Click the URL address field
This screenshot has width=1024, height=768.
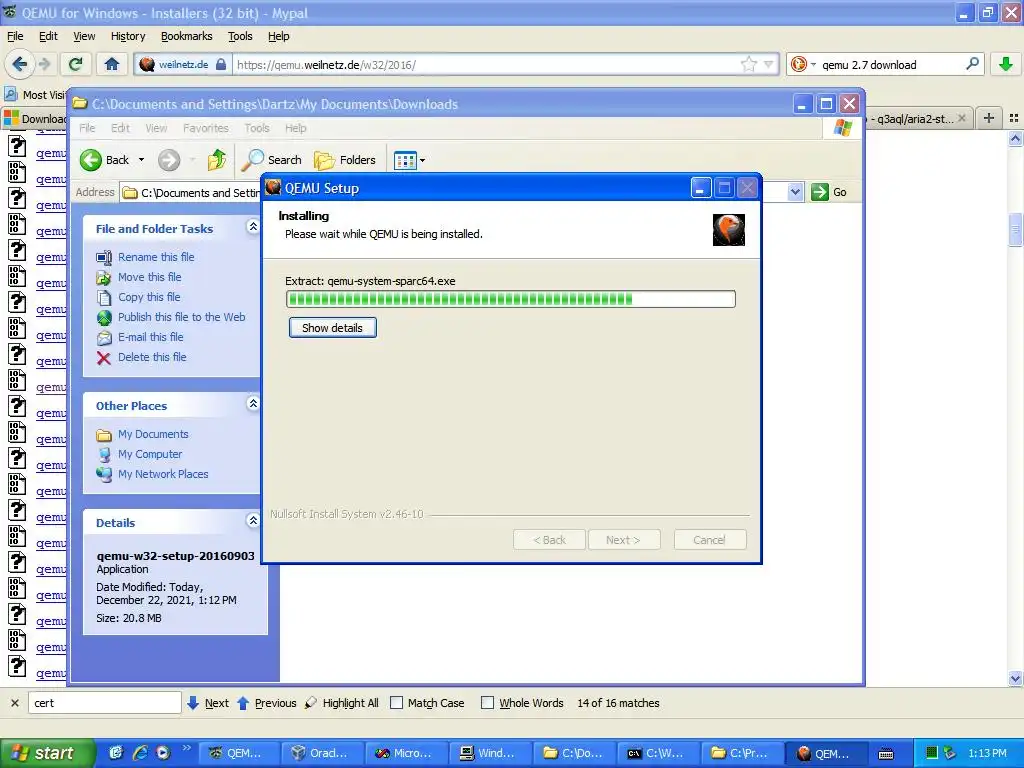pos(487,64)
